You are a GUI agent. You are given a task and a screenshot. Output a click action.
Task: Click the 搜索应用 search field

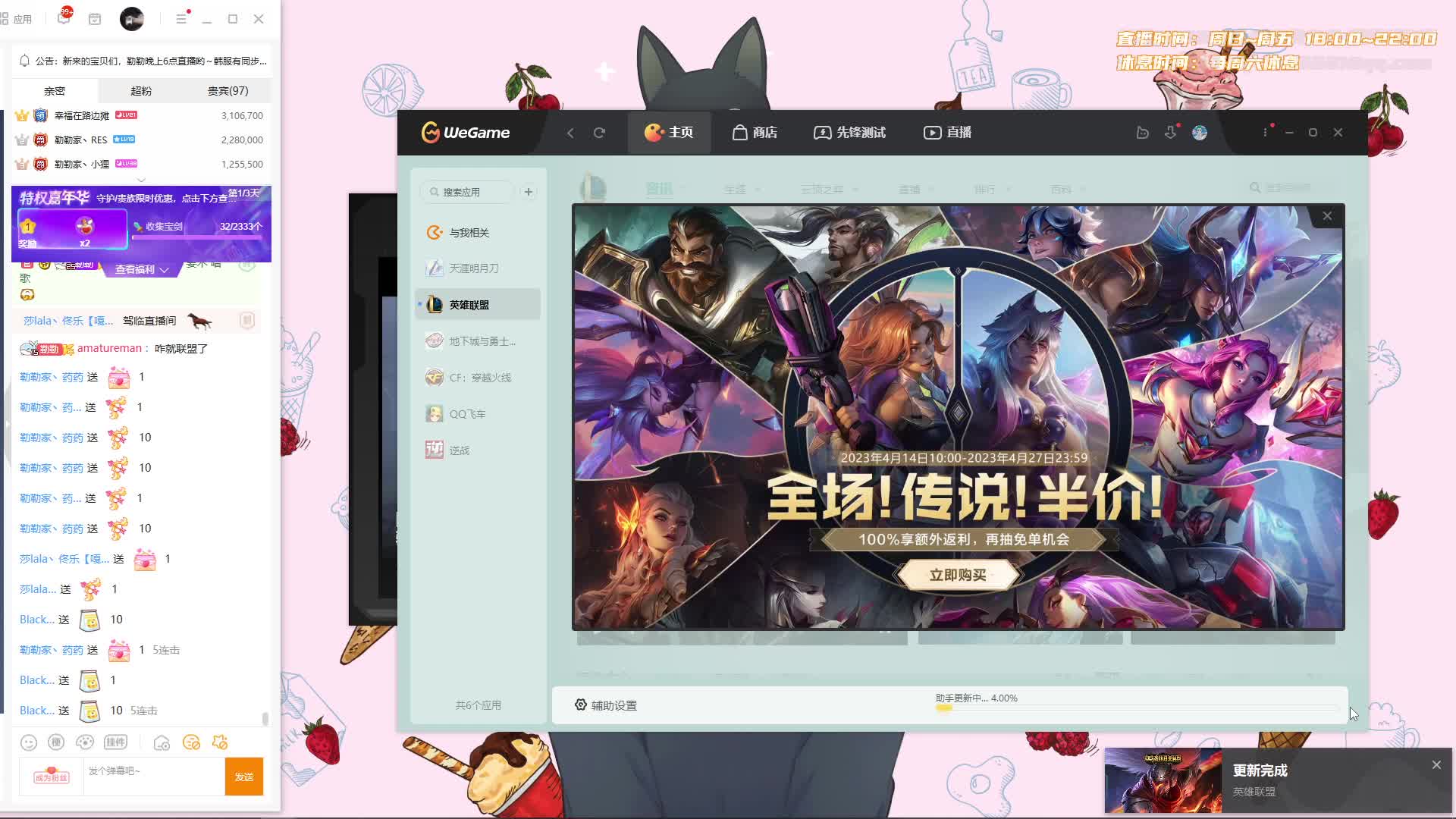pos(468,192)
